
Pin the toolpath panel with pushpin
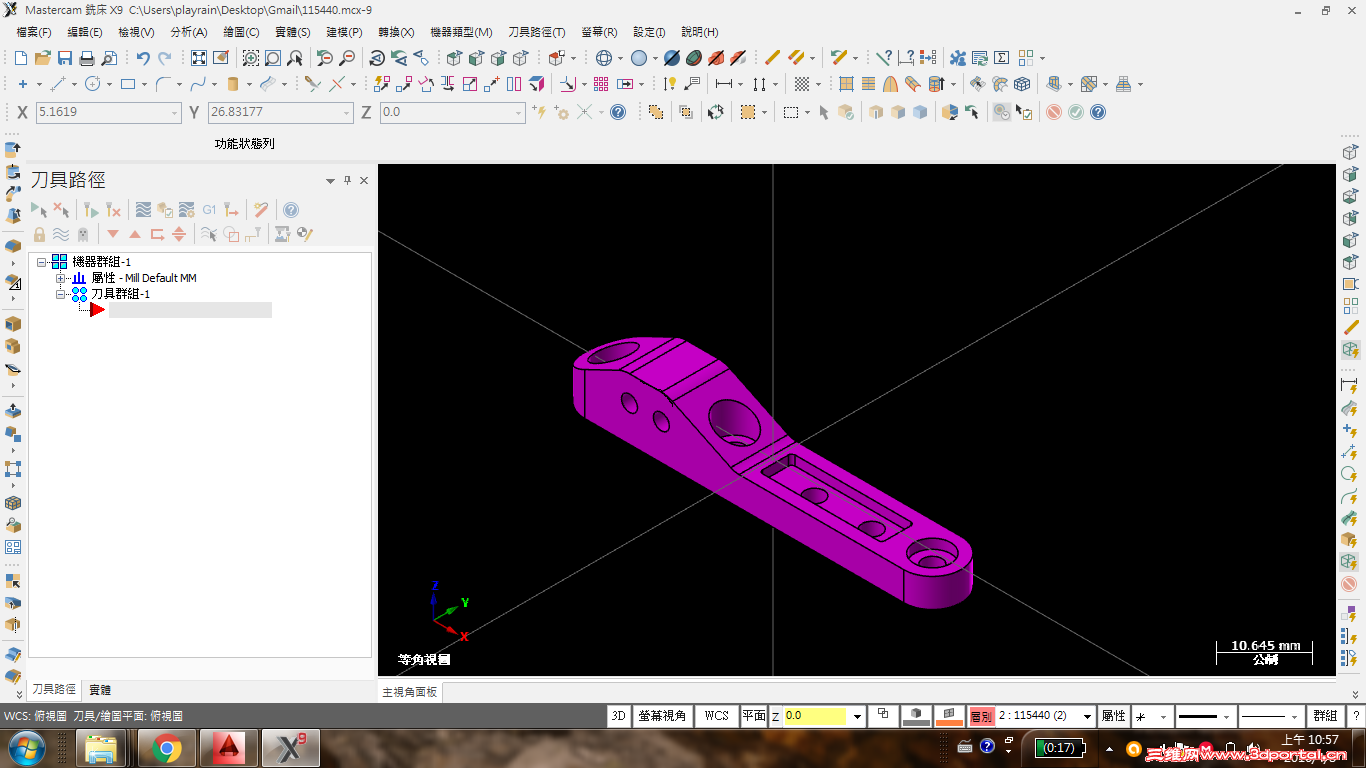[347, 180]
